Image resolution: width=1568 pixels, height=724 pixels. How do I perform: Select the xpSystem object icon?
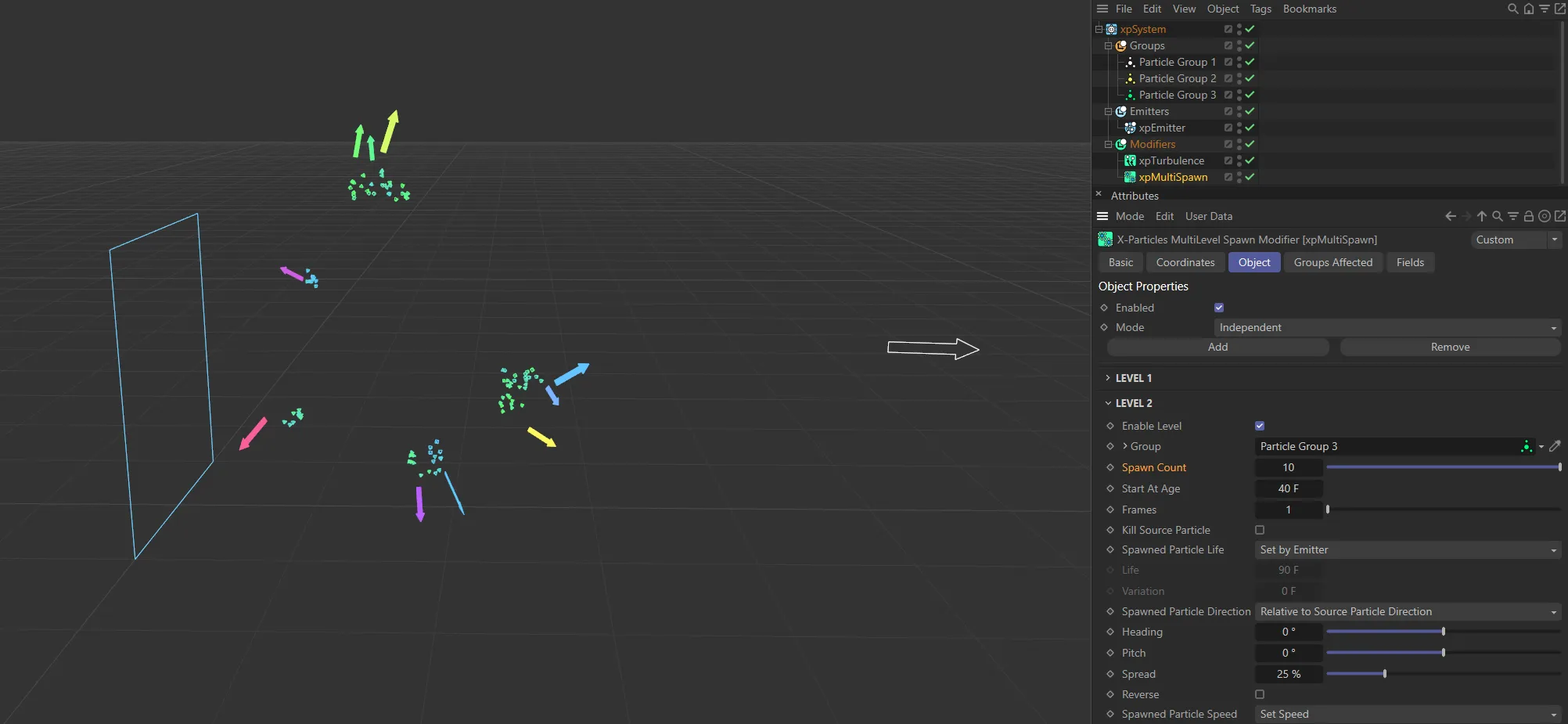pos(1110,29)
